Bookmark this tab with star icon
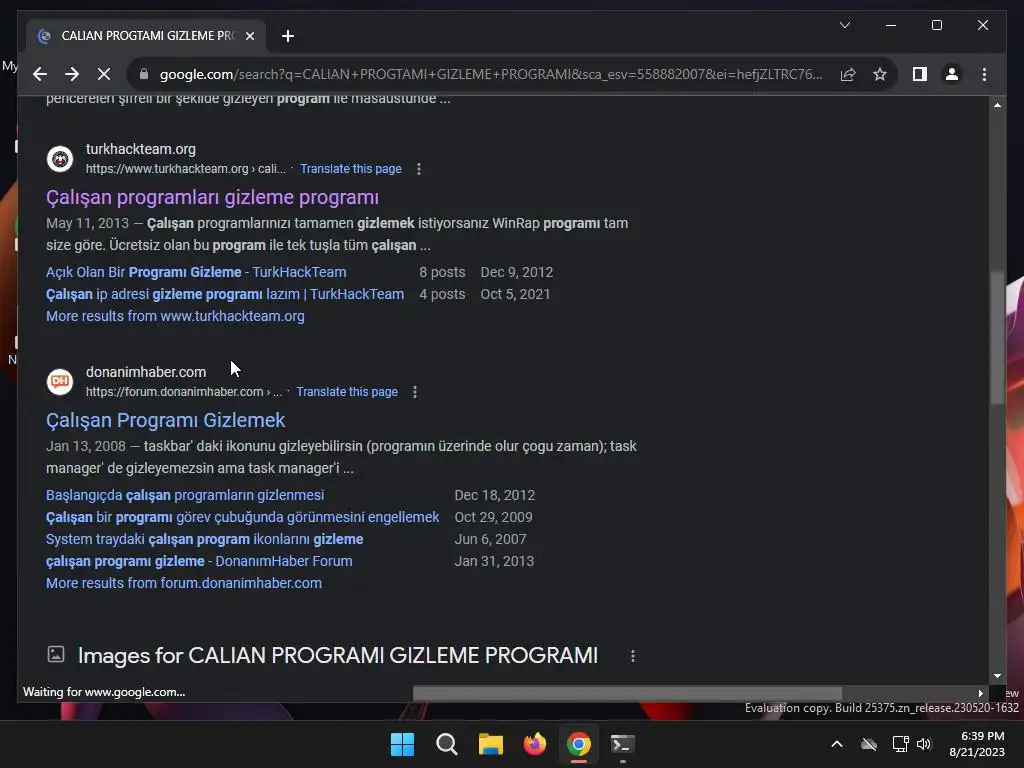Viewport: 1024px width, 768px height. [x=880, y=74]
